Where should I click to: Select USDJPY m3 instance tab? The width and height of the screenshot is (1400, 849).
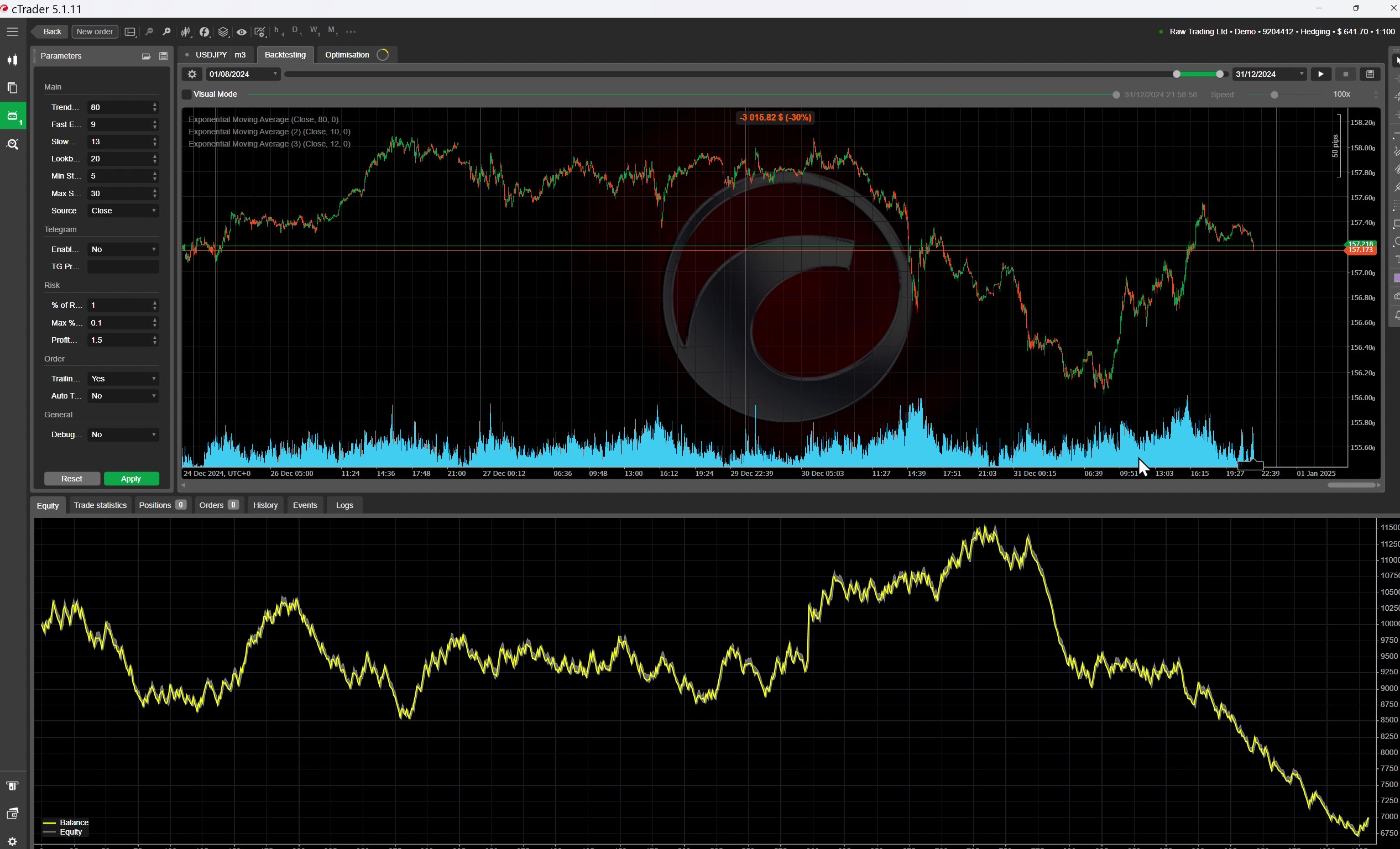pos(216,55)
